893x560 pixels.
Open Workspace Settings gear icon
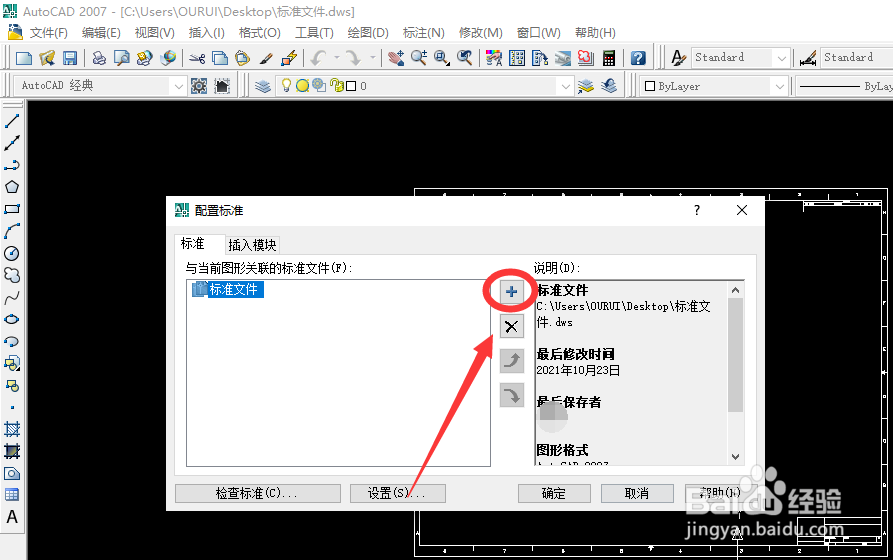point(199,86)
